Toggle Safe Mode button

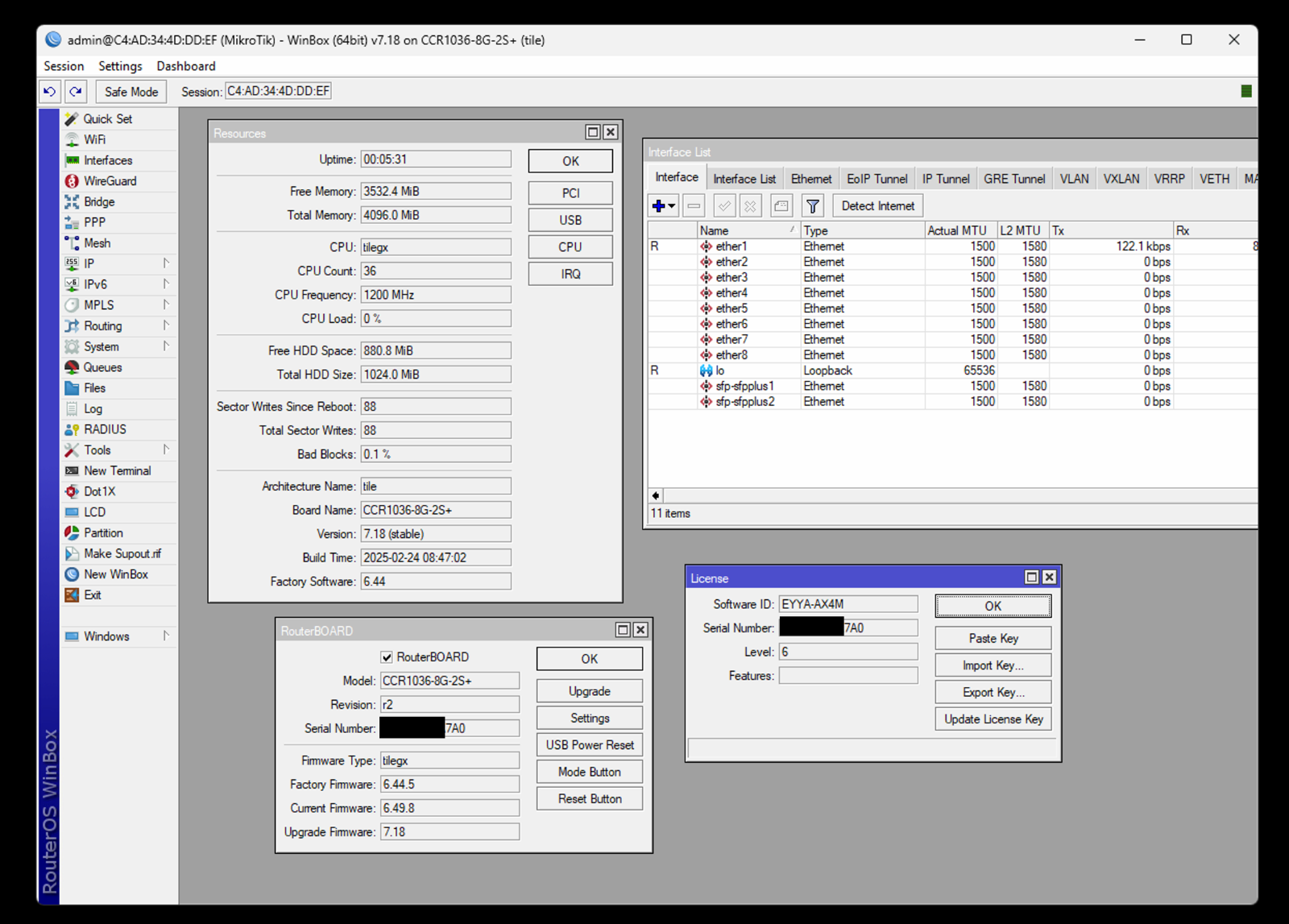click(131, 92)
